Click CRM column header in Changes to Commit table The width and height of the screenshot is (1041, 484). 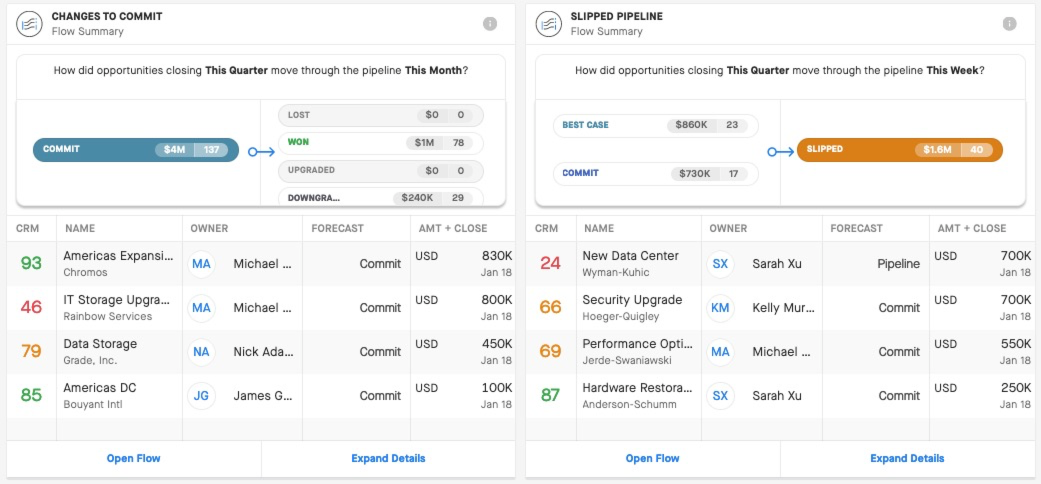click(x=27, y=228)
